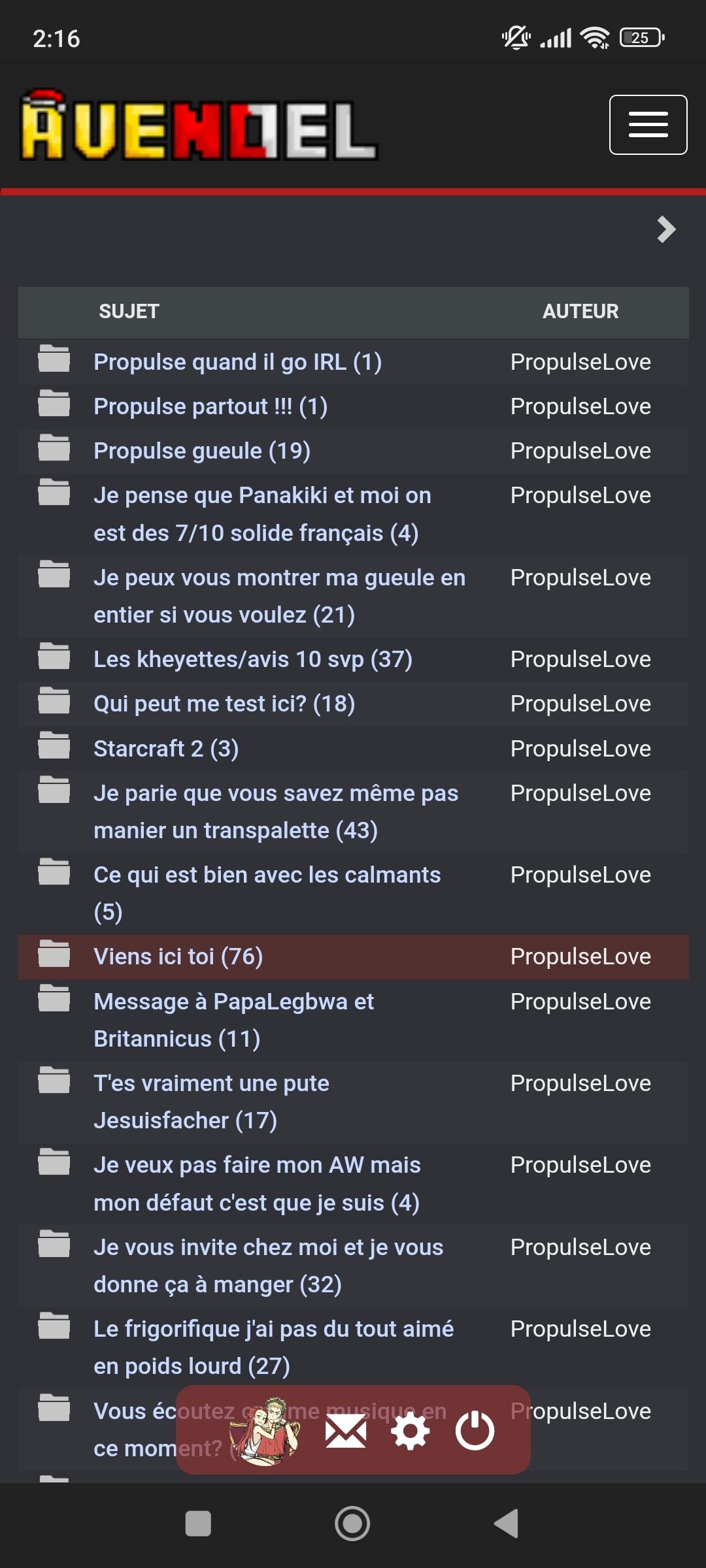This screenshot has width=706, height=1568.
Task: Log out using the power icon
Action: pyautogui.click(x=475, y=1431)
